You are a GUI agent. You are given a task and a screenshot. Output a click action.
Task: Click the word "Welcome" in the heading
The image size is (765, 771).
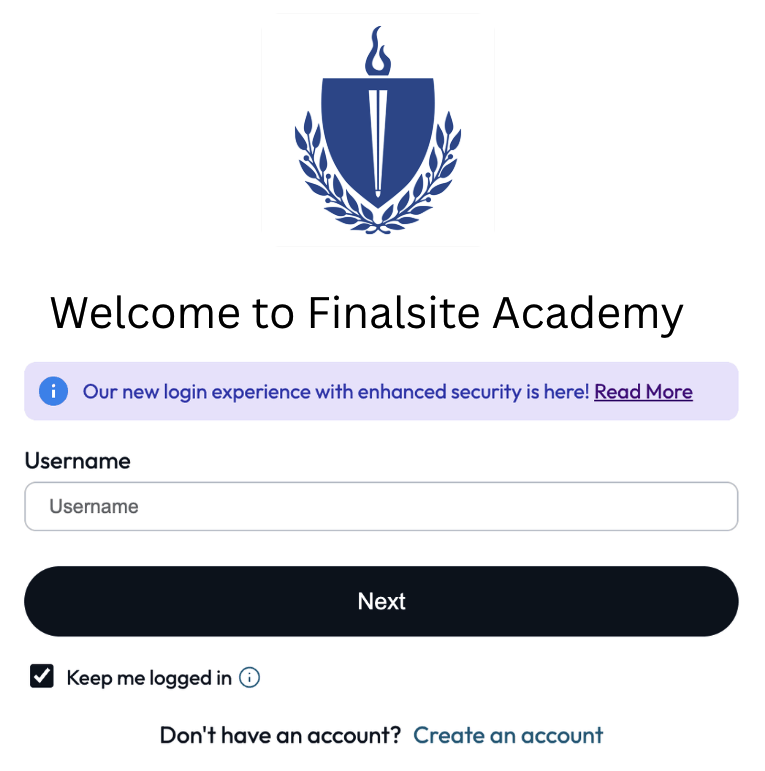tap(145, 313)
